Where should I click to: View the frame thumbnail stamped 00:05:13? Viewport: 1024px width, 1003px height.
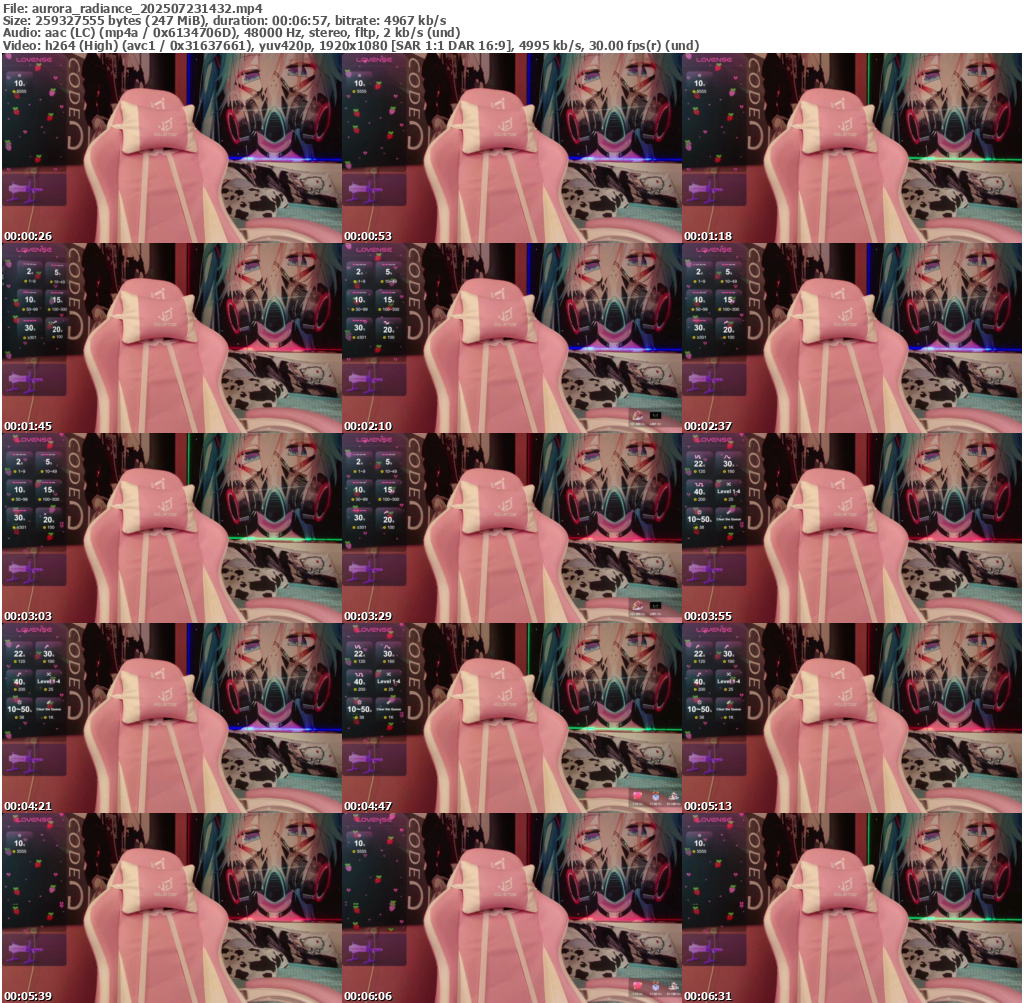point(852,718)
